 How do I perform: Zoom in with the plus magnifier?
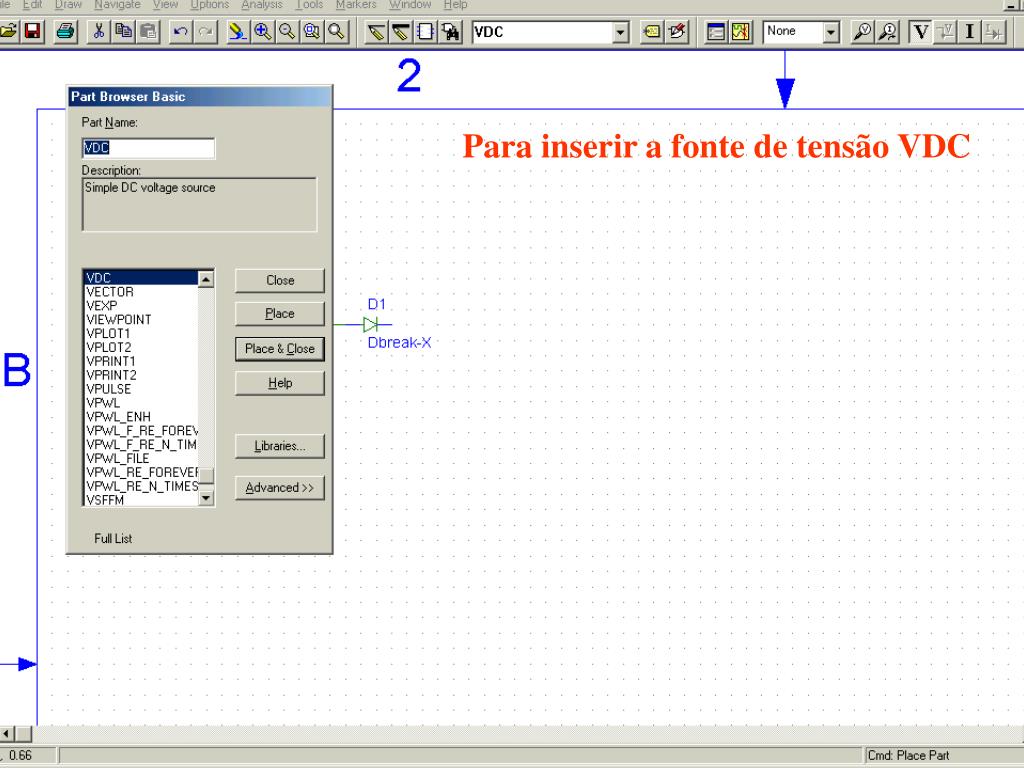(262, 31)
